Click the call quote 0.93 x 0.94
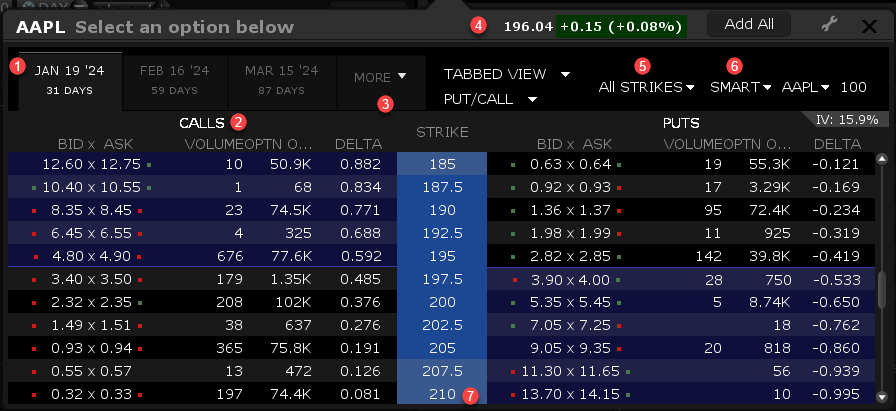 pos(91,348)
